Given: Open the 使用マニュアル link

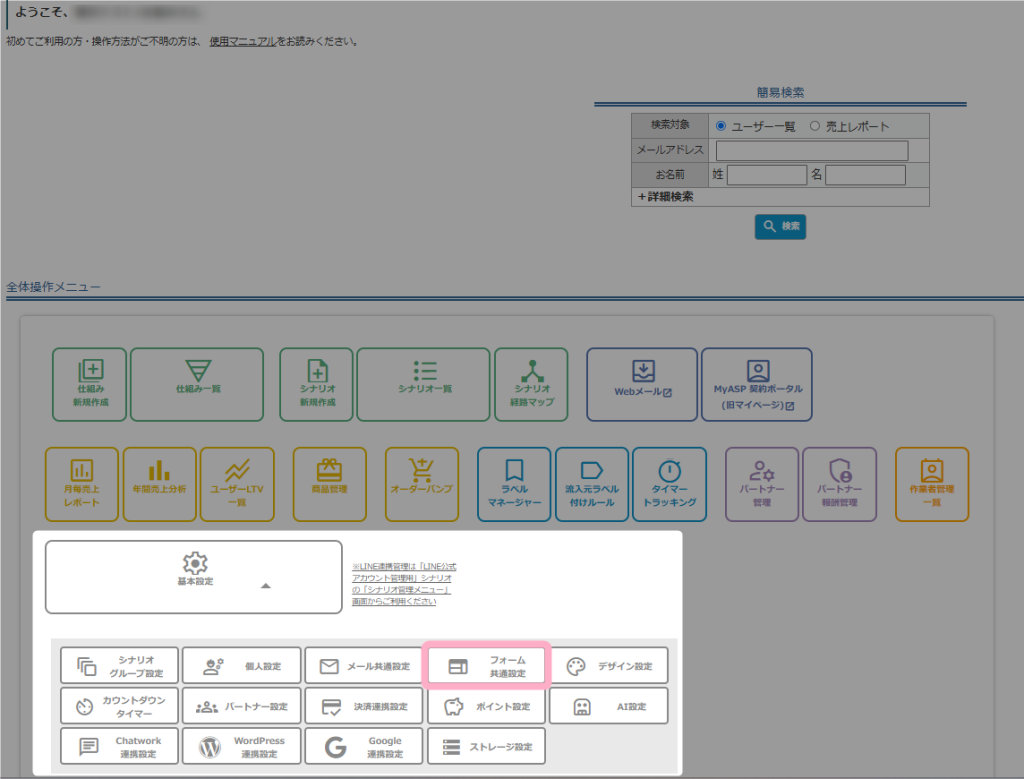Looking at the screenshot, I should 242,41.
